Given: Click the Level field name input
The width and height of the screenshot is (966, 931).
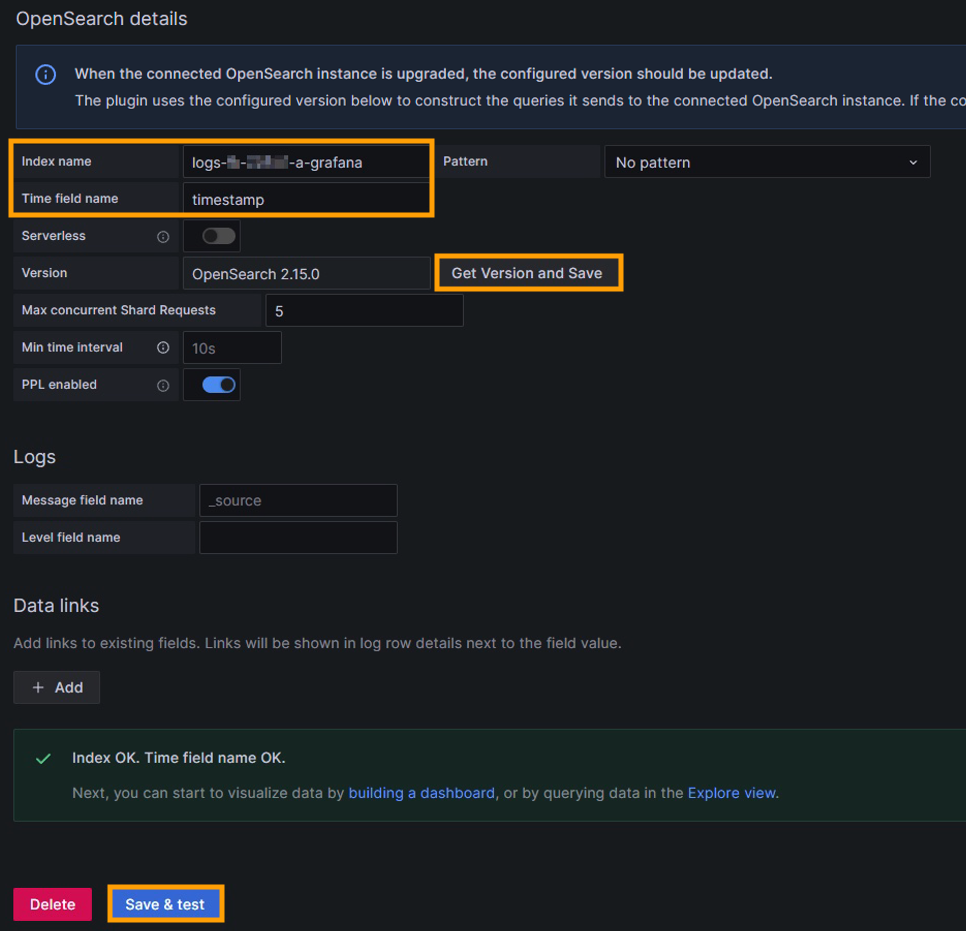Looking at the screenshot, I should click(x=298, y=537).
